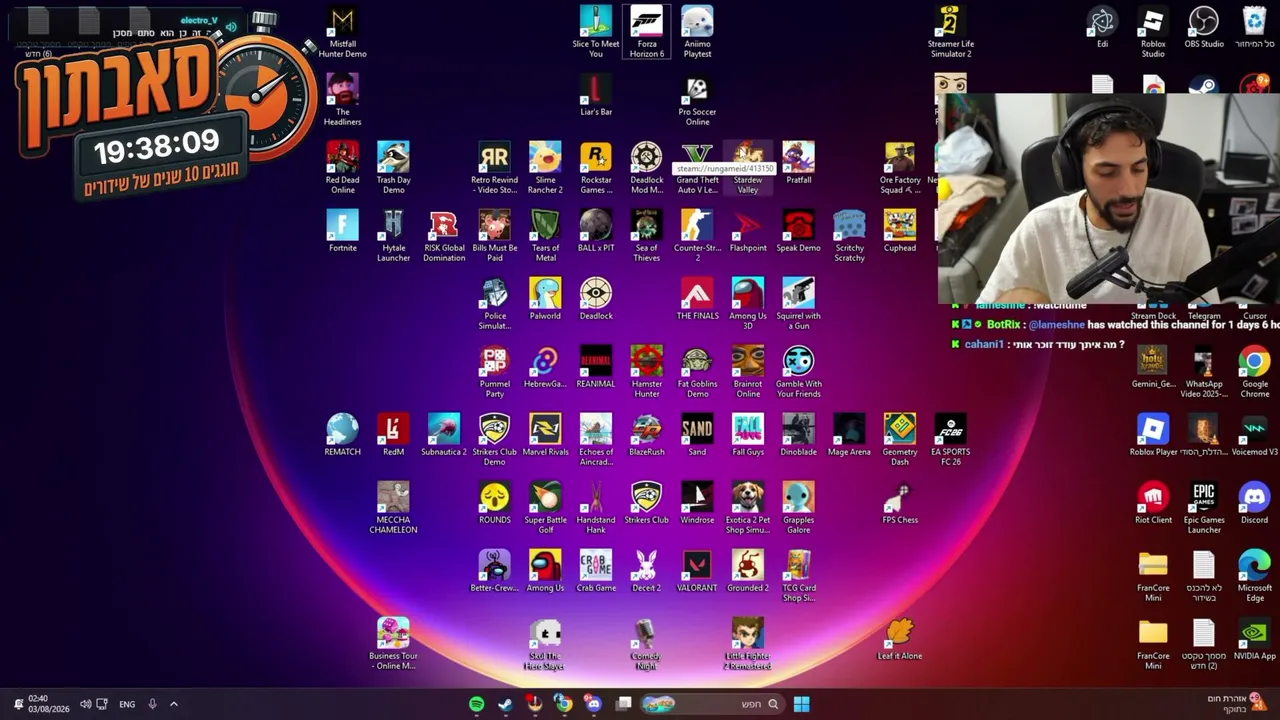This screenshot has width=1280, height=720.
Task: Select Among Us 3D icon
Action: click(x=748, y=304)
